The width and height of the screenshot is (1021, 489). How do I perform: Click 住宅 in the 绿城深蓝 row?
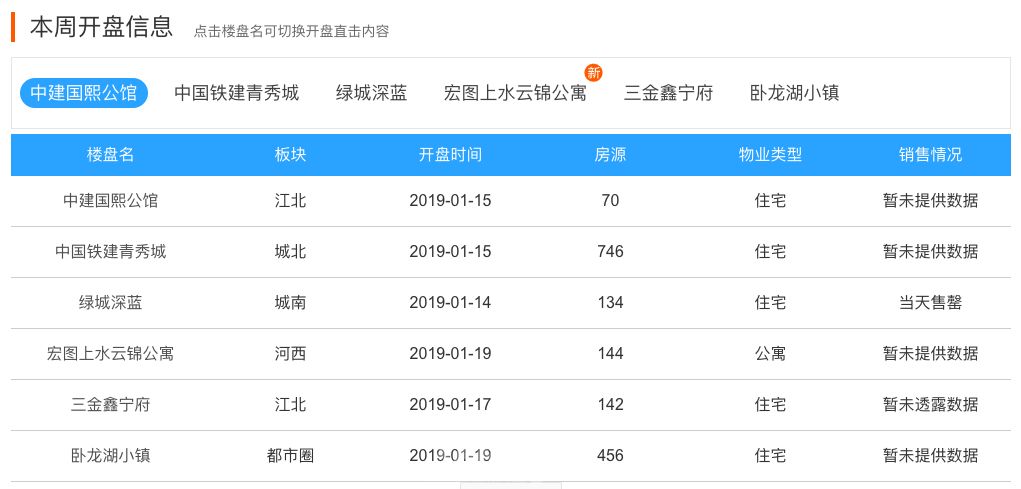tap(770, 302)
